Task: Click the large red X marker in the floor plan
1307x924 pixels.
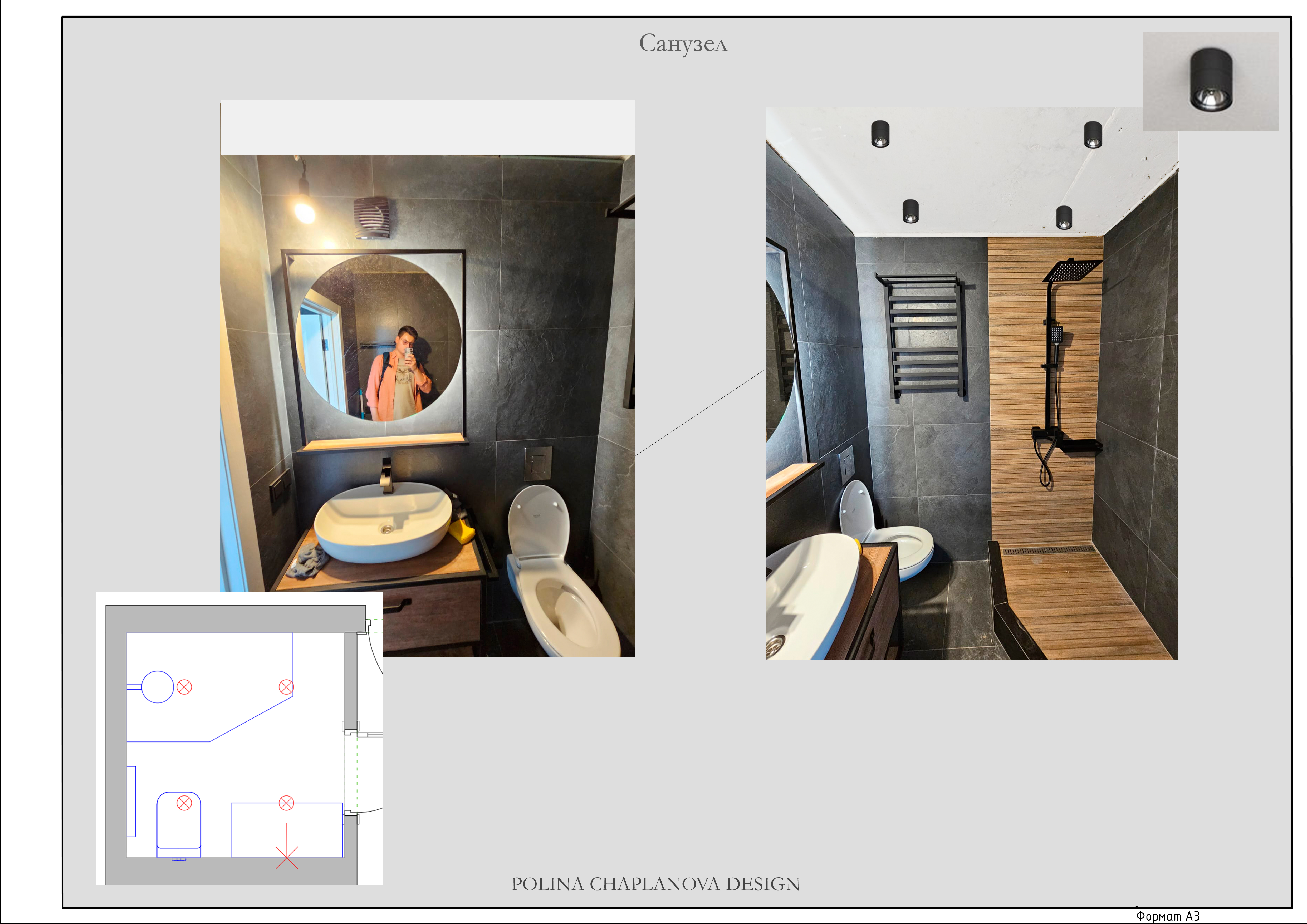Action: pos(287,857)
